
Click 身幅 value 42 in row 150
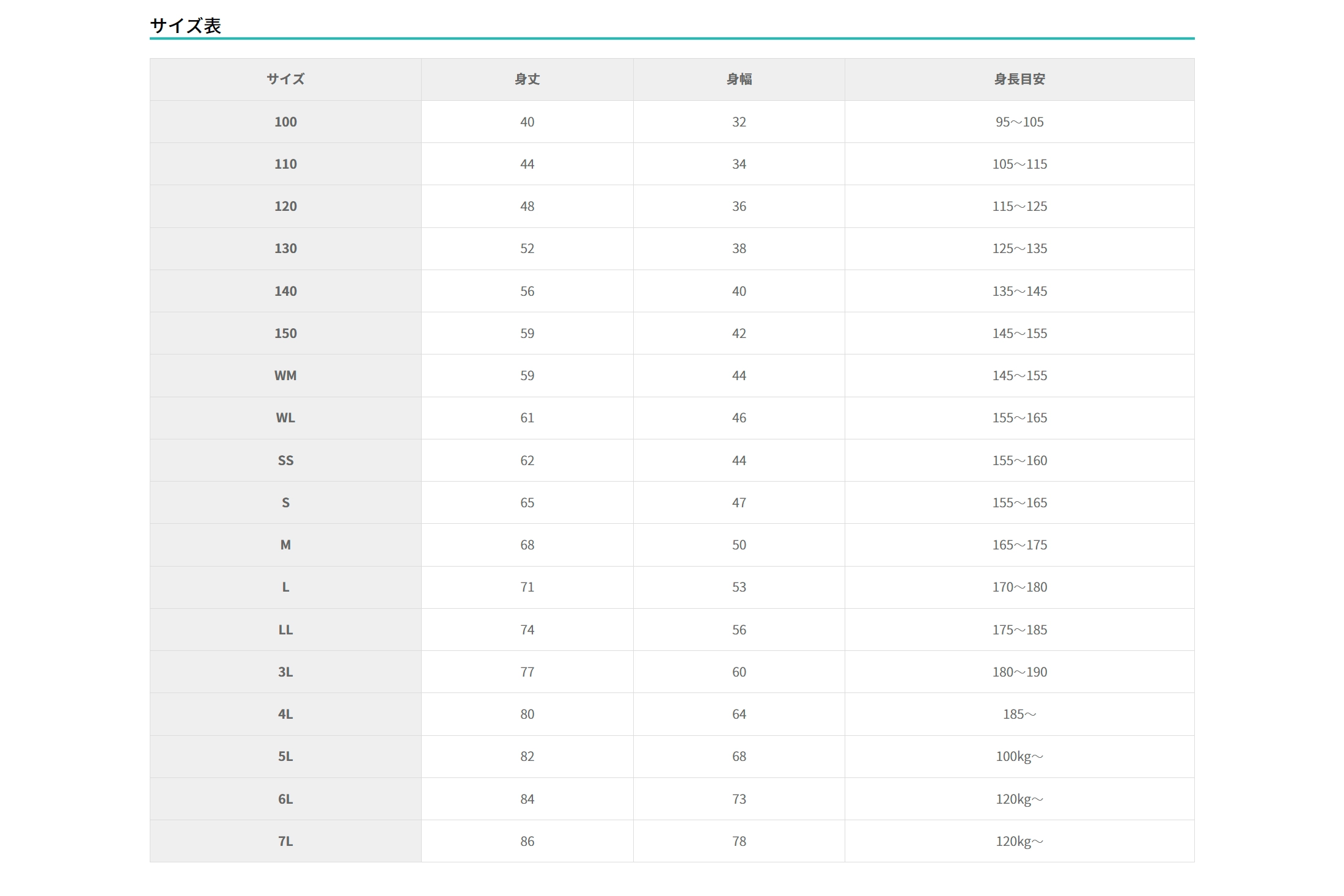(x=739, y=333)
